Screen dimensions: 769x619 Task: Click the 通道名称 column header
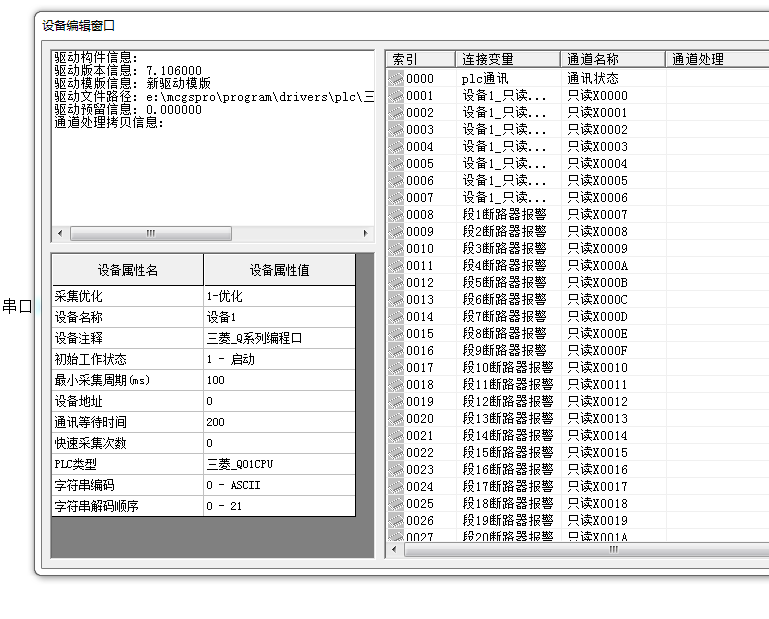coord(612,60)
